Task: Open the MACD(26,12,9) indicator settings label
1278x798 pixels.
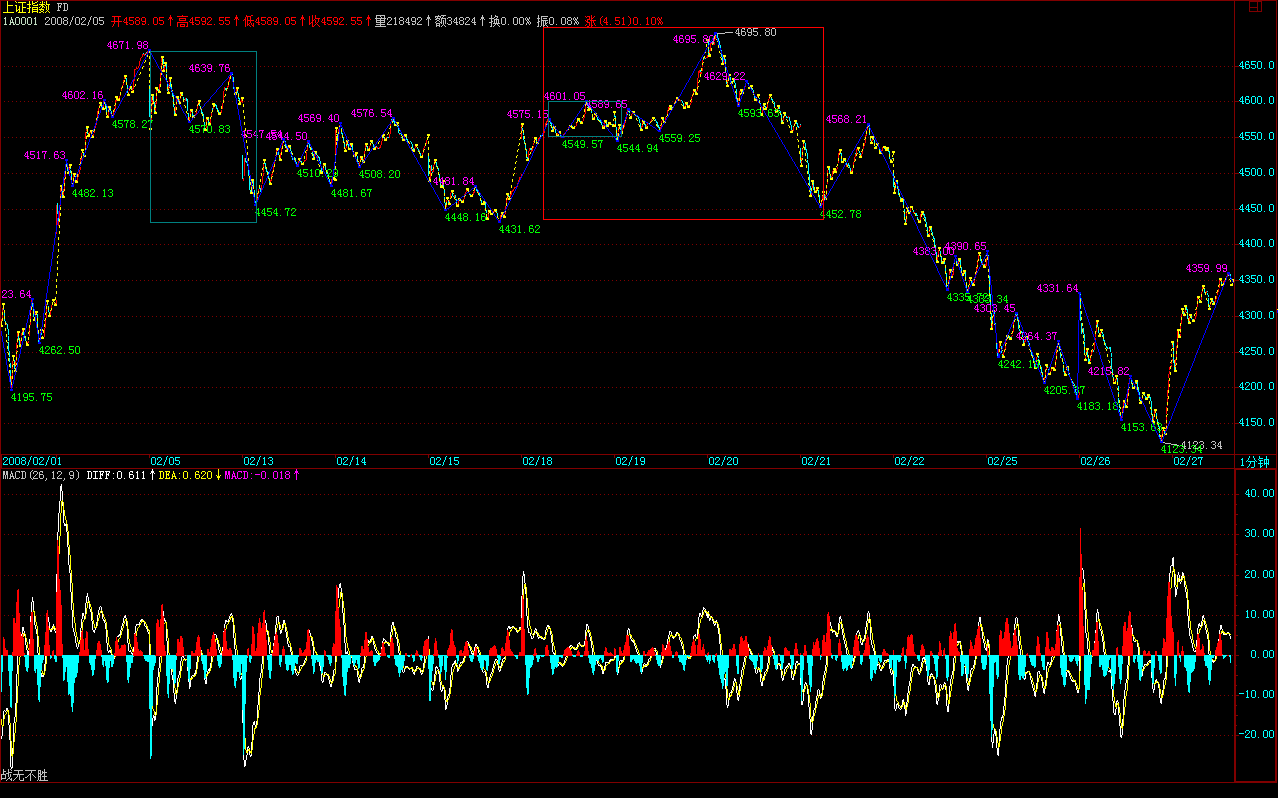Action: [x=41, y=475]
